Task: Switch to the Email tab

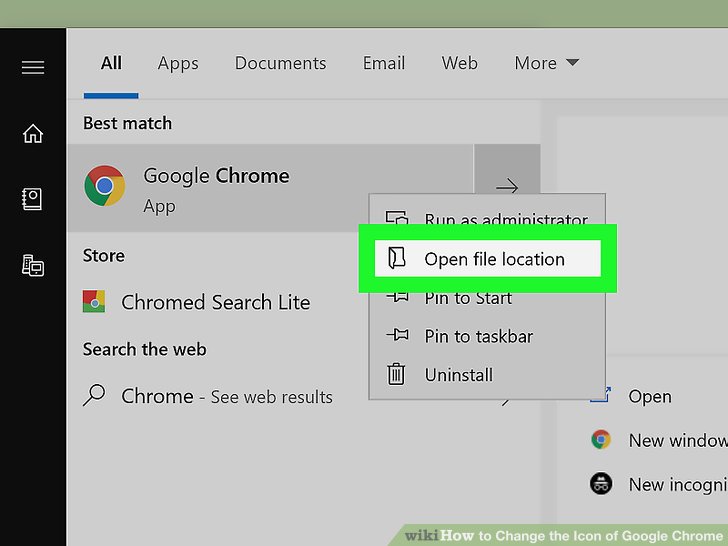Action: click(384, 63)
